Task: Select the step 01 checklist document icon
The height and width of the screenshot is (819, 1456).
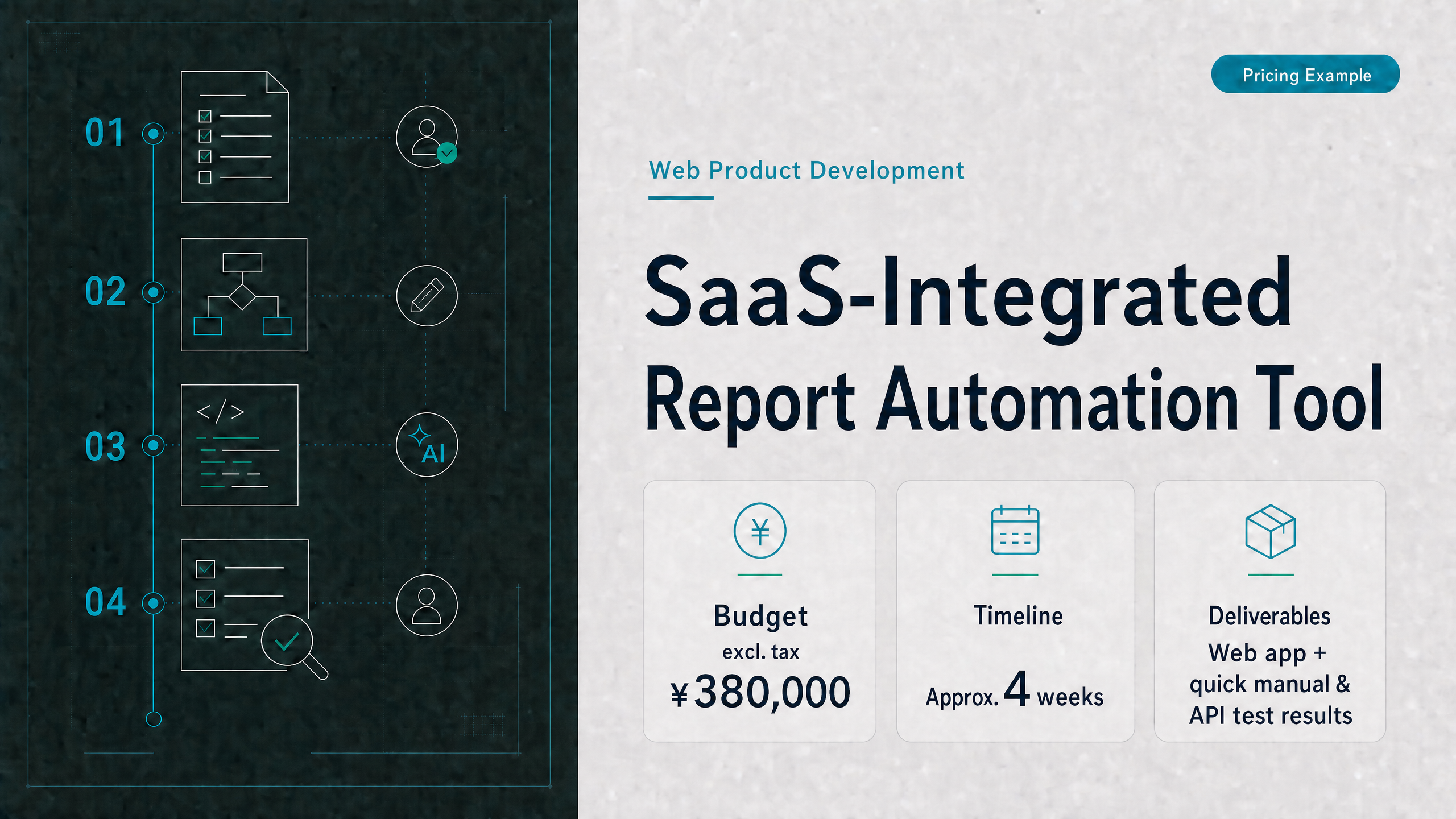Action: (x=235, y=136)
